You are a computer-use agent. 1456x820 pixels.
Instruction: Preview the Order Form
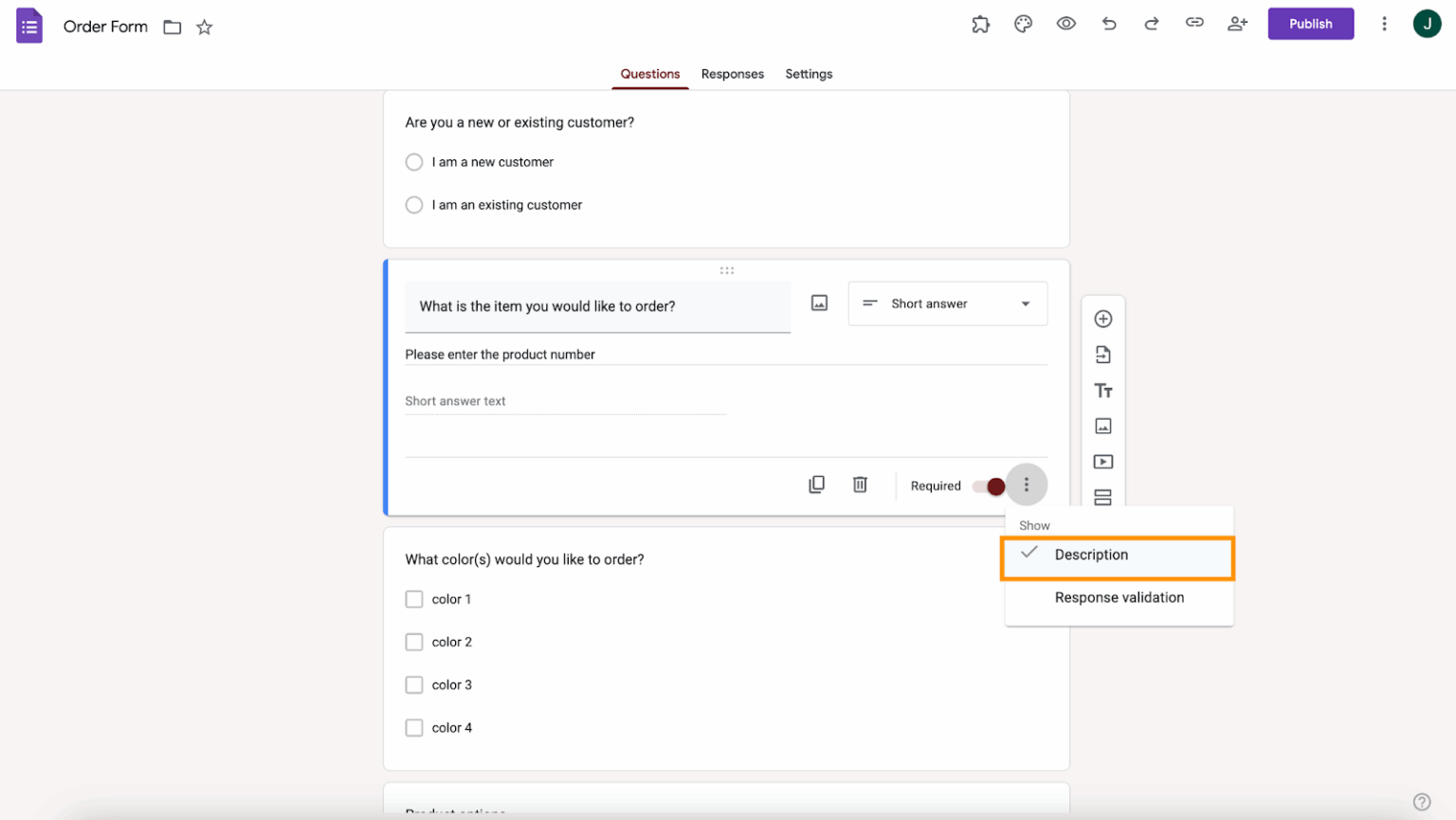1065,24
